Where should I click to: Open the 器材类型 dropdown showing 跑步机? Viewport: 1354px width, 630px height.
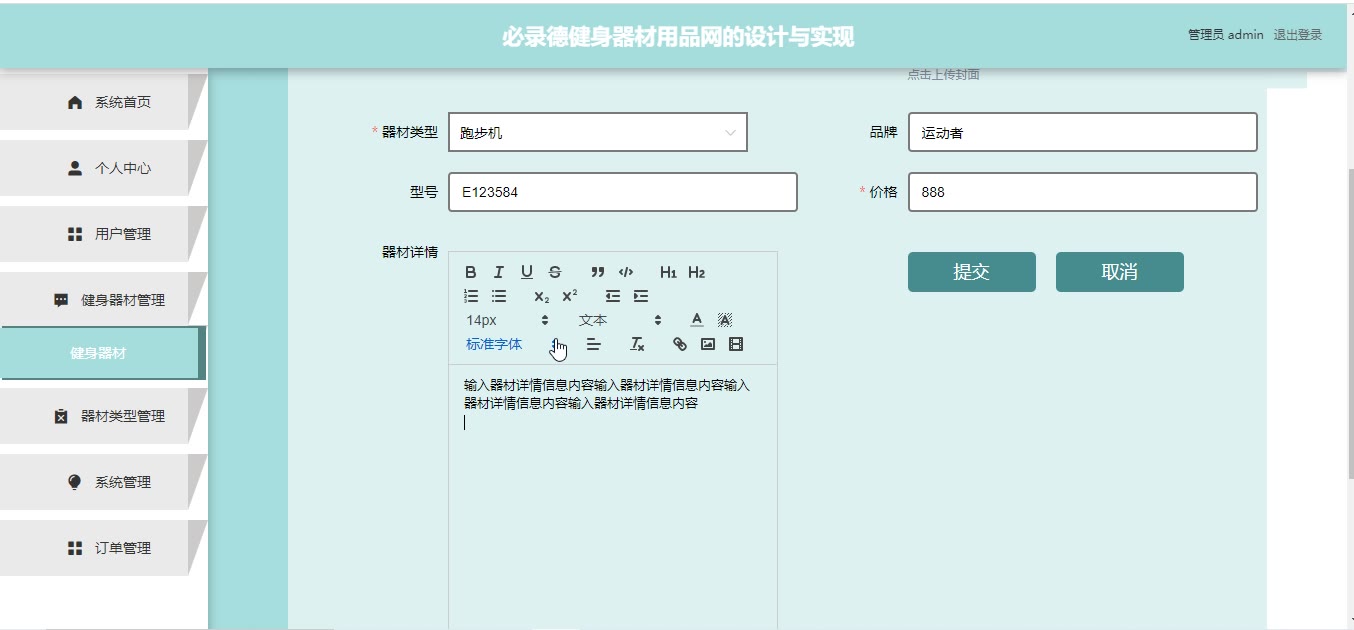597,132
